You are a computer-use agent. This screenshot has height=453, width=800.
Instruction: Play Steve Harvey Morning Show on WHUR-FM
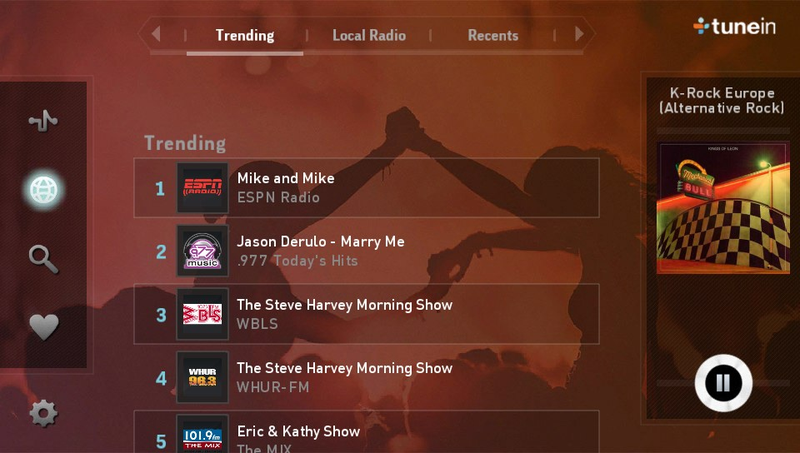(x=366, y=378)
